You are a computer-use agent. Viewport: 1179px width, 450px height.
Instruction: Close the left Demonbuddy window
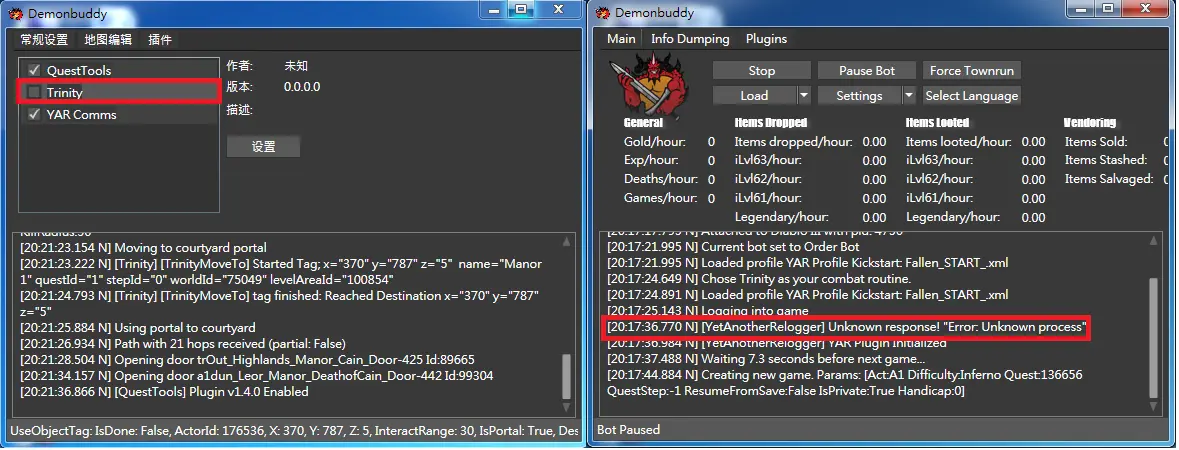click(559, 9)
